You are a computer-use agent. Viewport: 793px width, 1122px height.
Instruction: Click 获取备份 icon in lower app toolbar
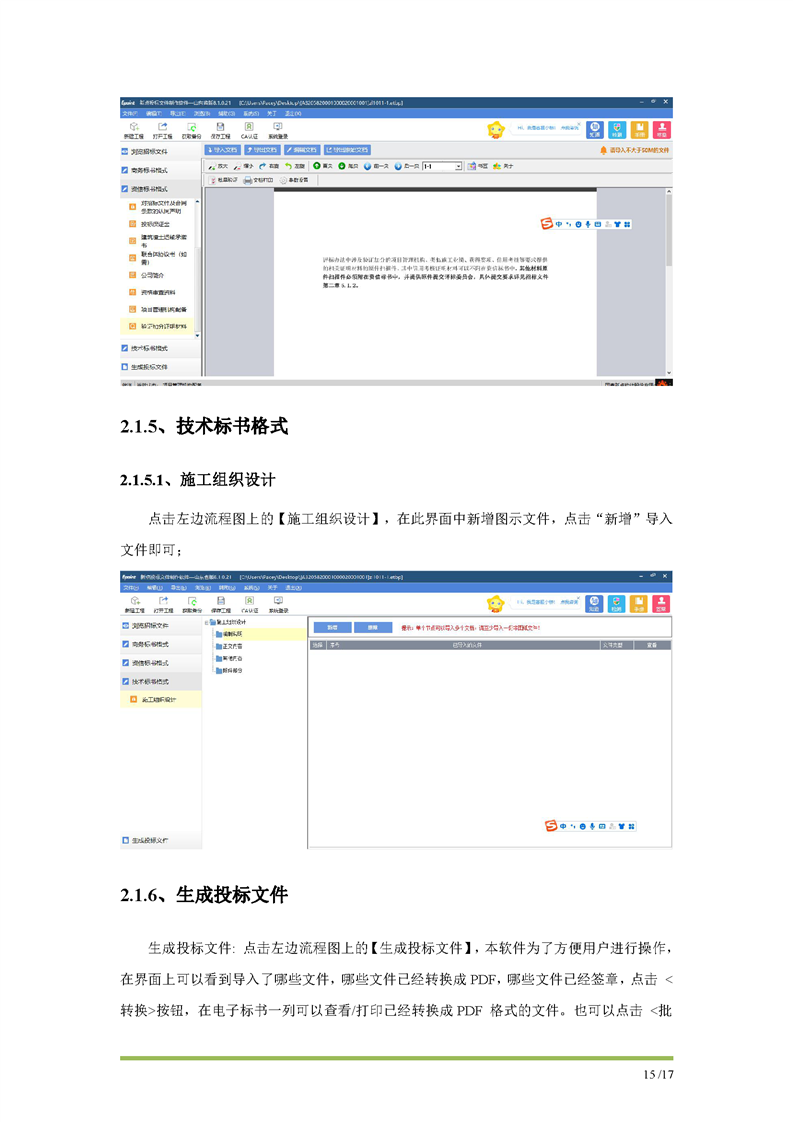(191, 603)
